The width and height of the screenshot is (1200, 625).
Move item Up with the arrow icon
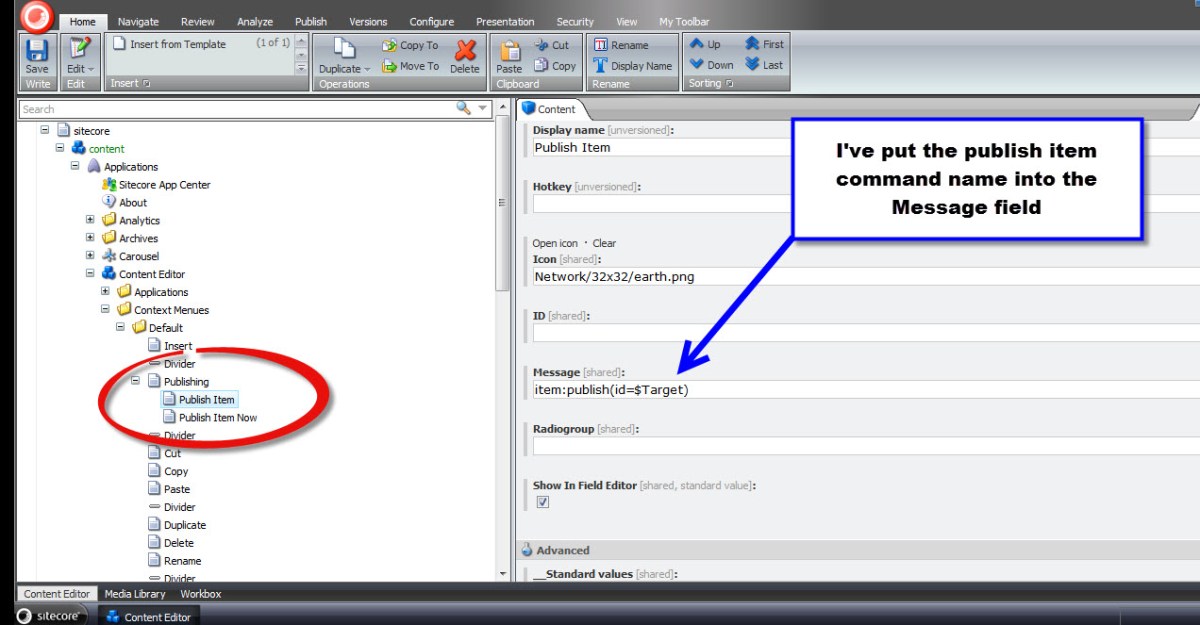[x=697, y=44]
